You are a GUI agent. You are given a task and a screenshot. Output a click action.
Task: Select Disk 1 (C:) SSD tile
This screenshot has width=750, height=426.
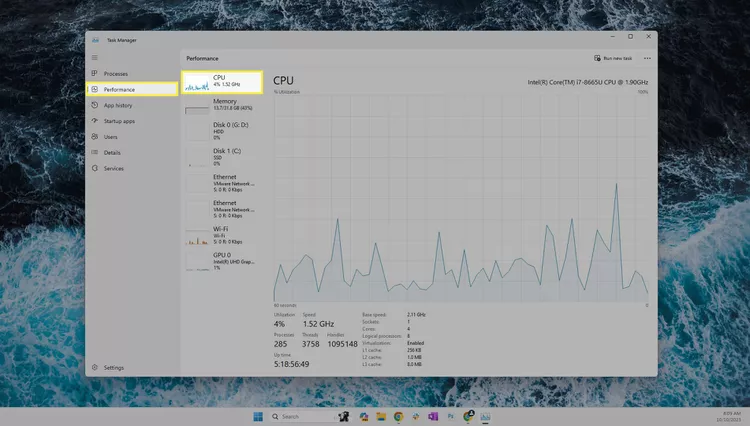click(222, 157)
